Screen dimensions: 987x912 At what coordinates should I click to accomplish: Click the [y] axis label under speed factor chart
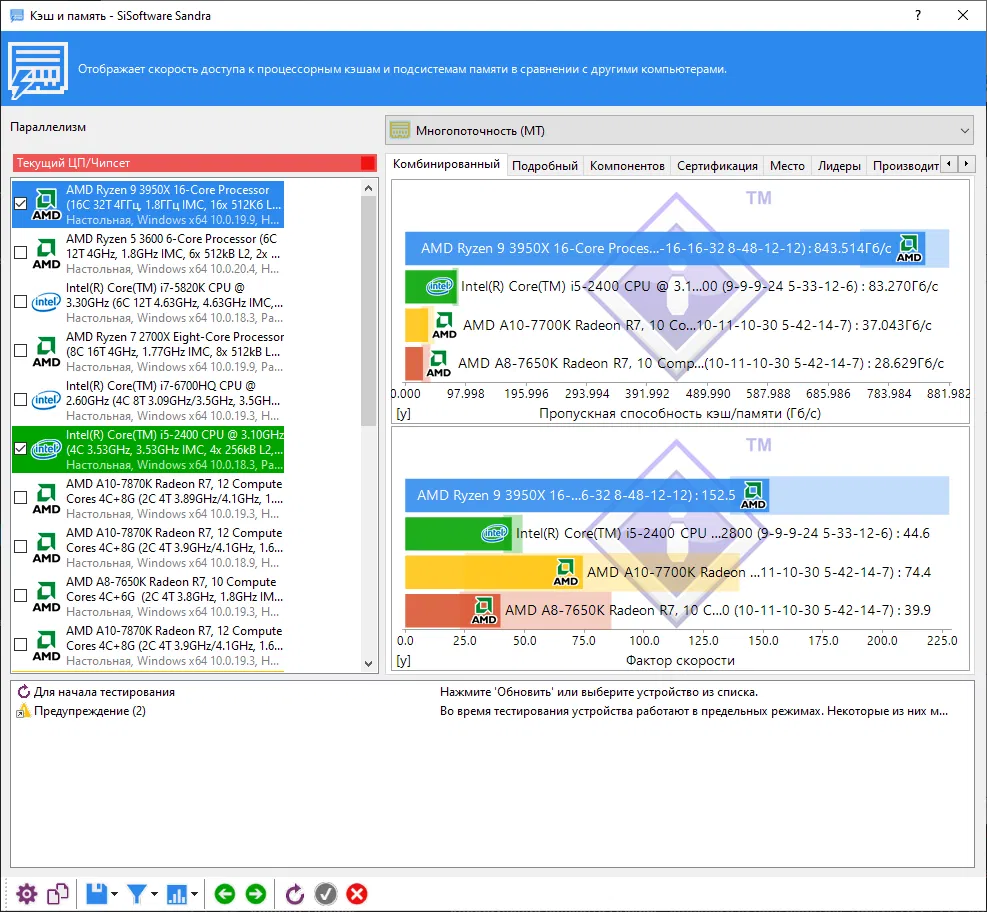pos(403,661)
